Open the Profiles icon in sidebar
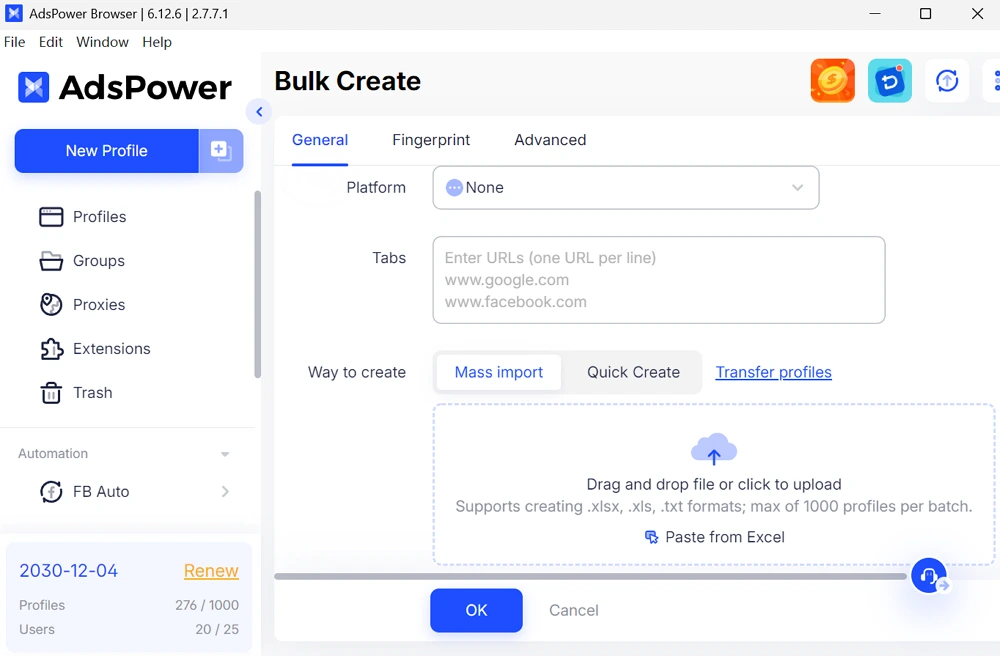The height and width of the screenshot is (656, 1000). (x=51, y=217)
